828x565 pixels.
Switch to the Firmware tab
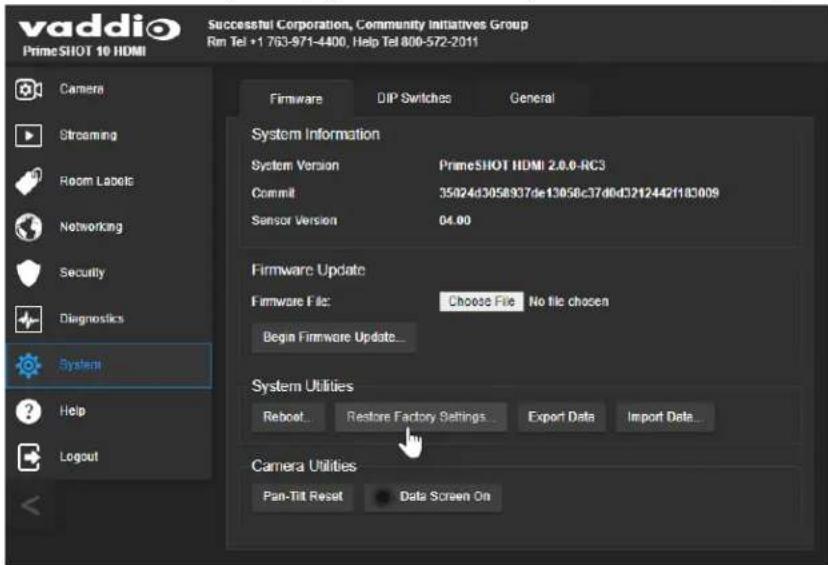click(x=296, y=99)
